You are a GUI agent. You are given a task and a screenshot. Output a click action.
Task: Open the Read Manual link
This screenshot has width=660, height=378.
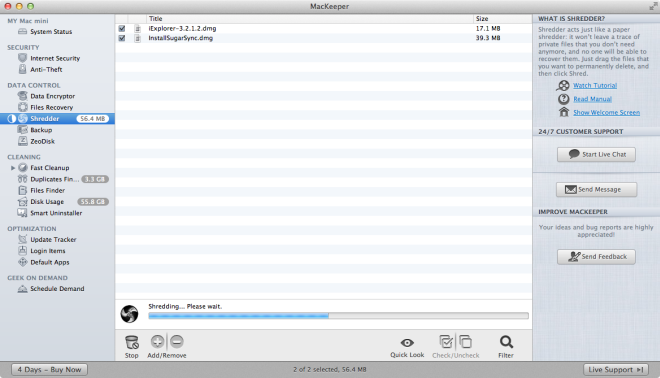click(592, 99)
